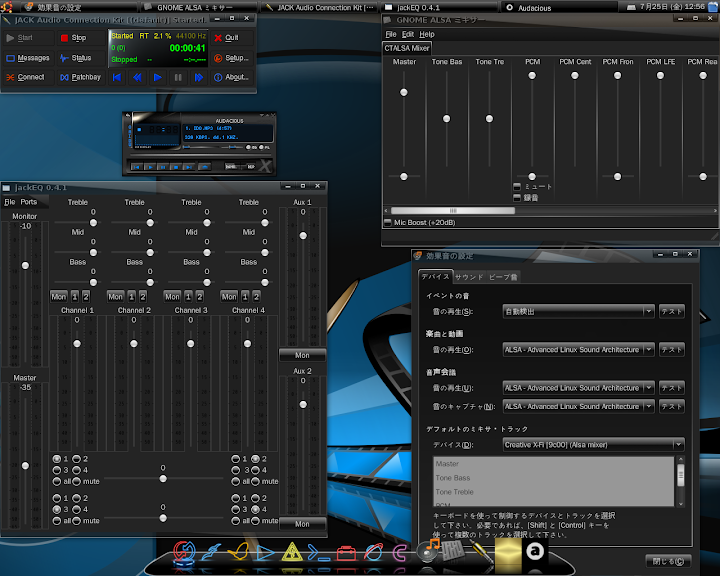Select the CTALSA Mixer tab

coord(406,48)
